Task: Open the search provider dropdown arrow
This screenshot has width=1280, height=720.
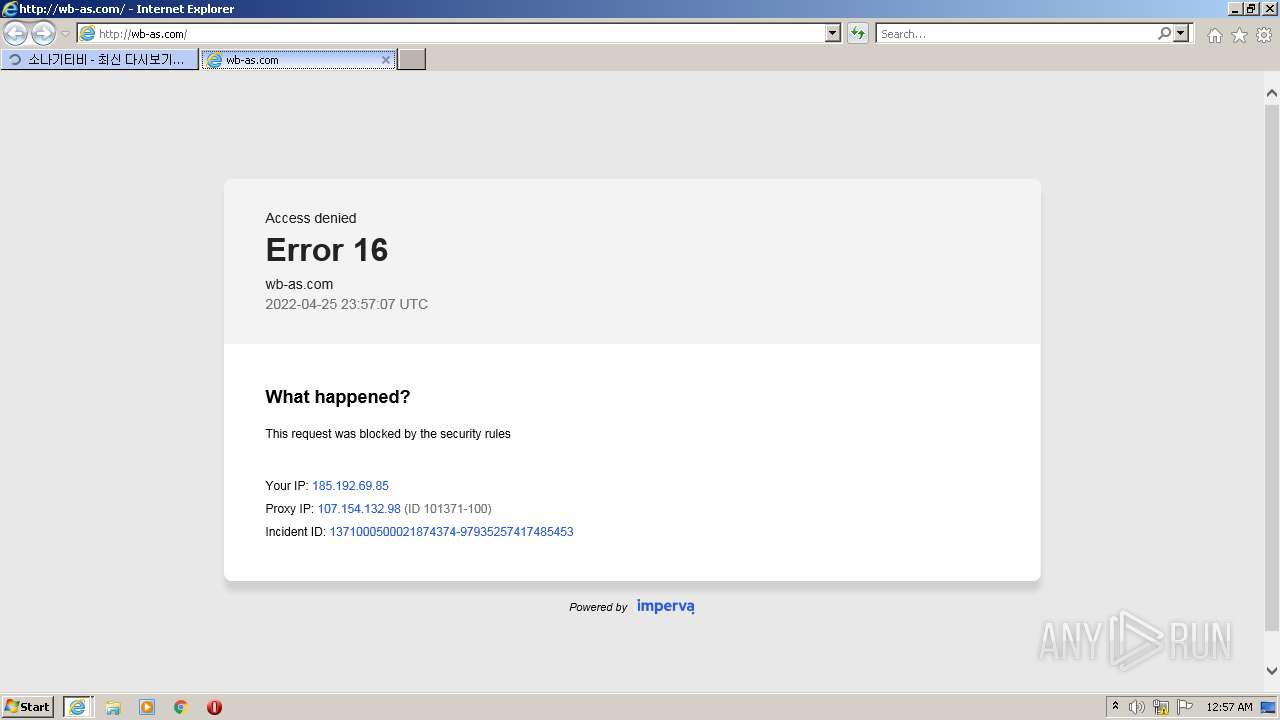Action: click(x=1182, y=33)
